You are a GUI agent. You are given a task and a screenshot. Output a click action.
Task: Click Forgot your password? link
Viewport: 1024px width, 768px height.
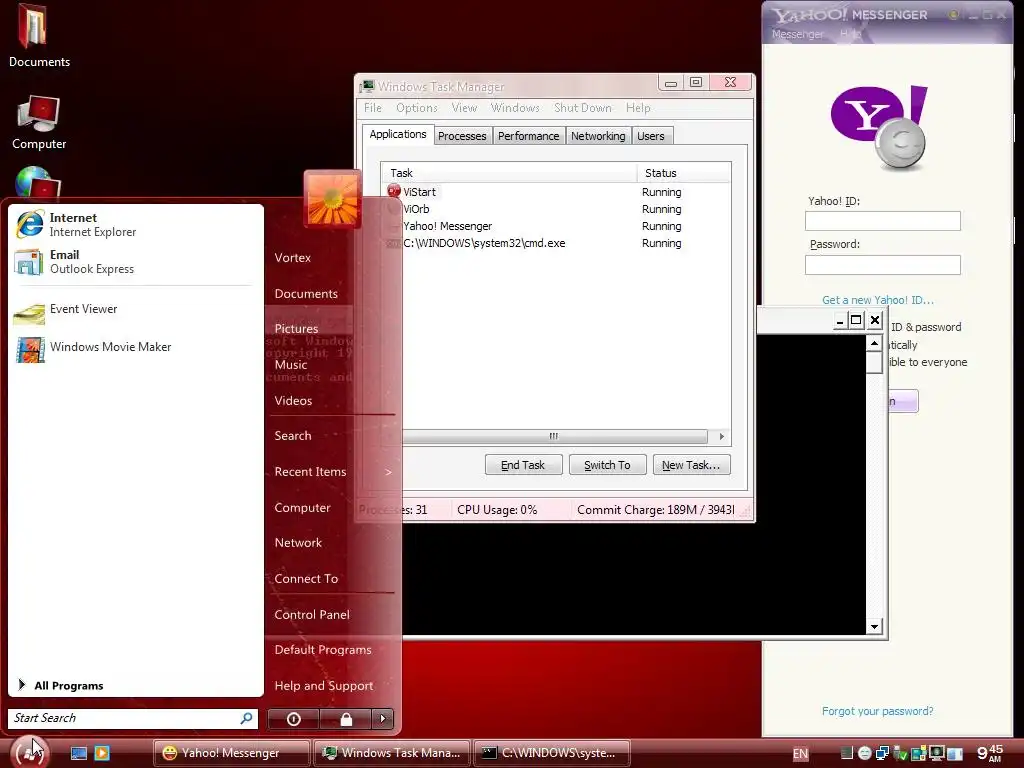[x=878, y=711]
